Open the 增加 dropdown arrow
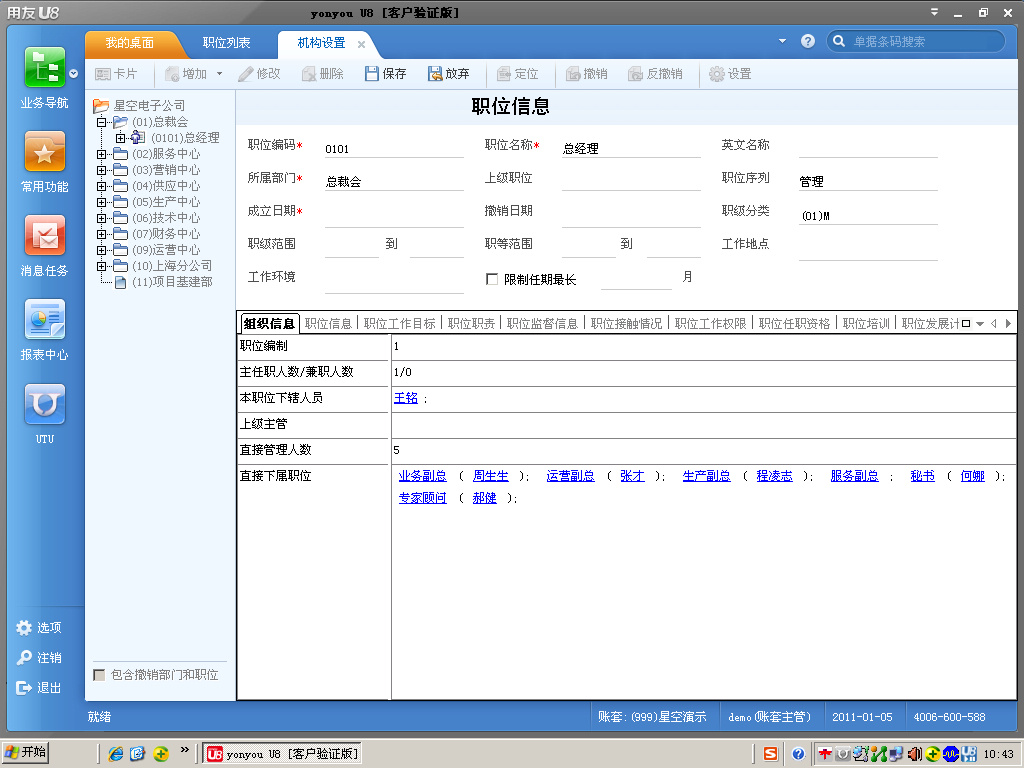Viewport: 1024px width, 768px height. click(x=219, y=74)
